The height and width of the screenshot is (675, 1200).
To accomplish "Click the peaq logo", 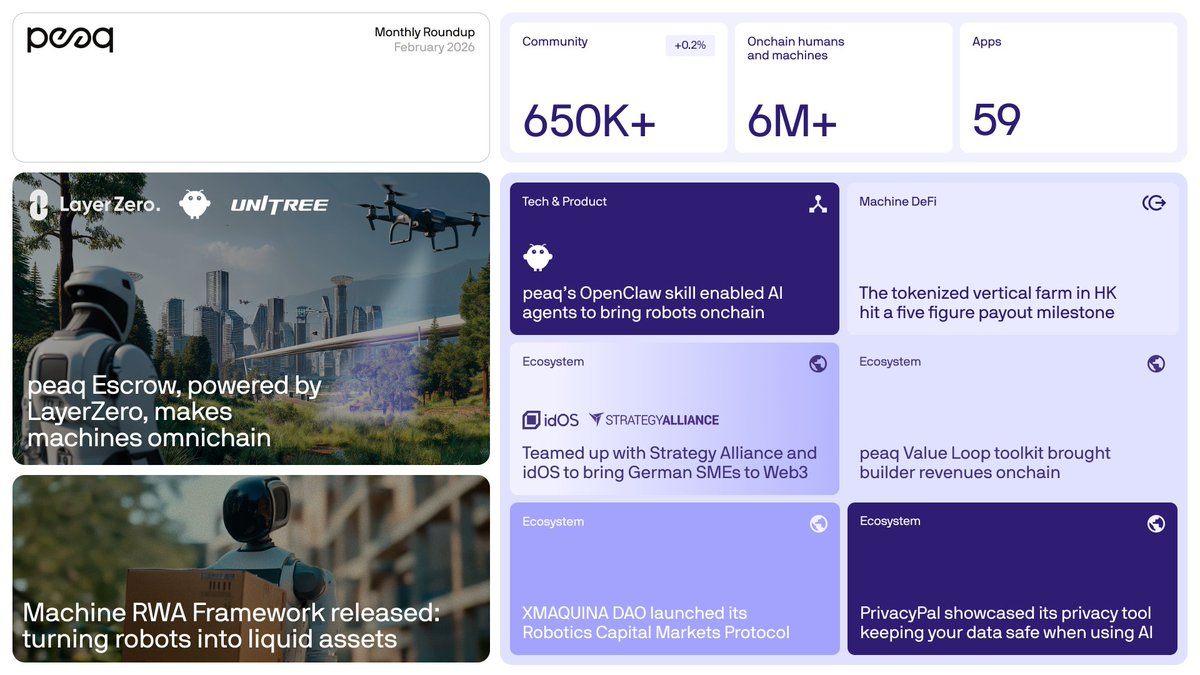I will click(70, 39).
